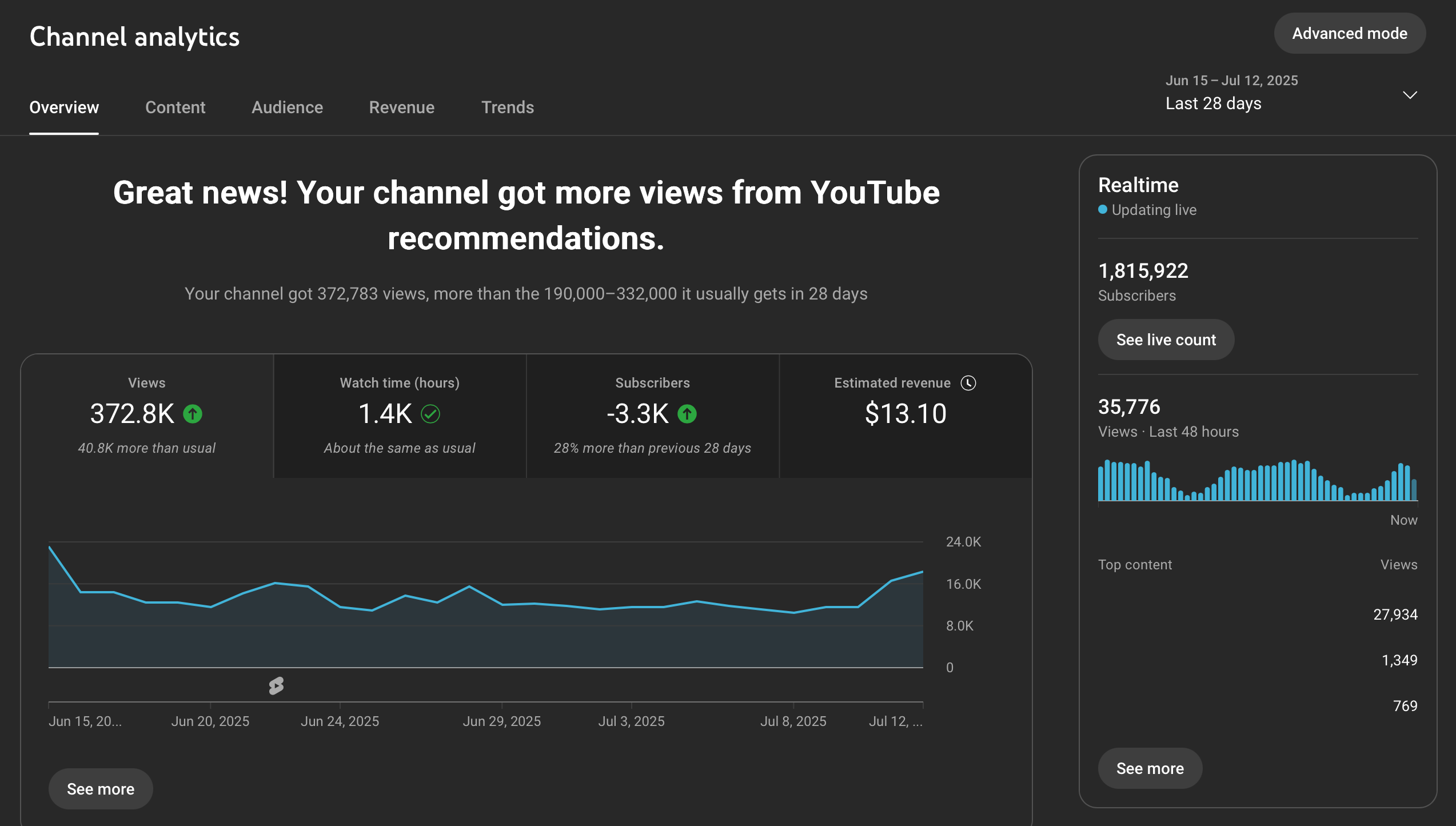Click the top content row with 27,934 views
1456x826 pixels.
click(x=1258, y=614)
